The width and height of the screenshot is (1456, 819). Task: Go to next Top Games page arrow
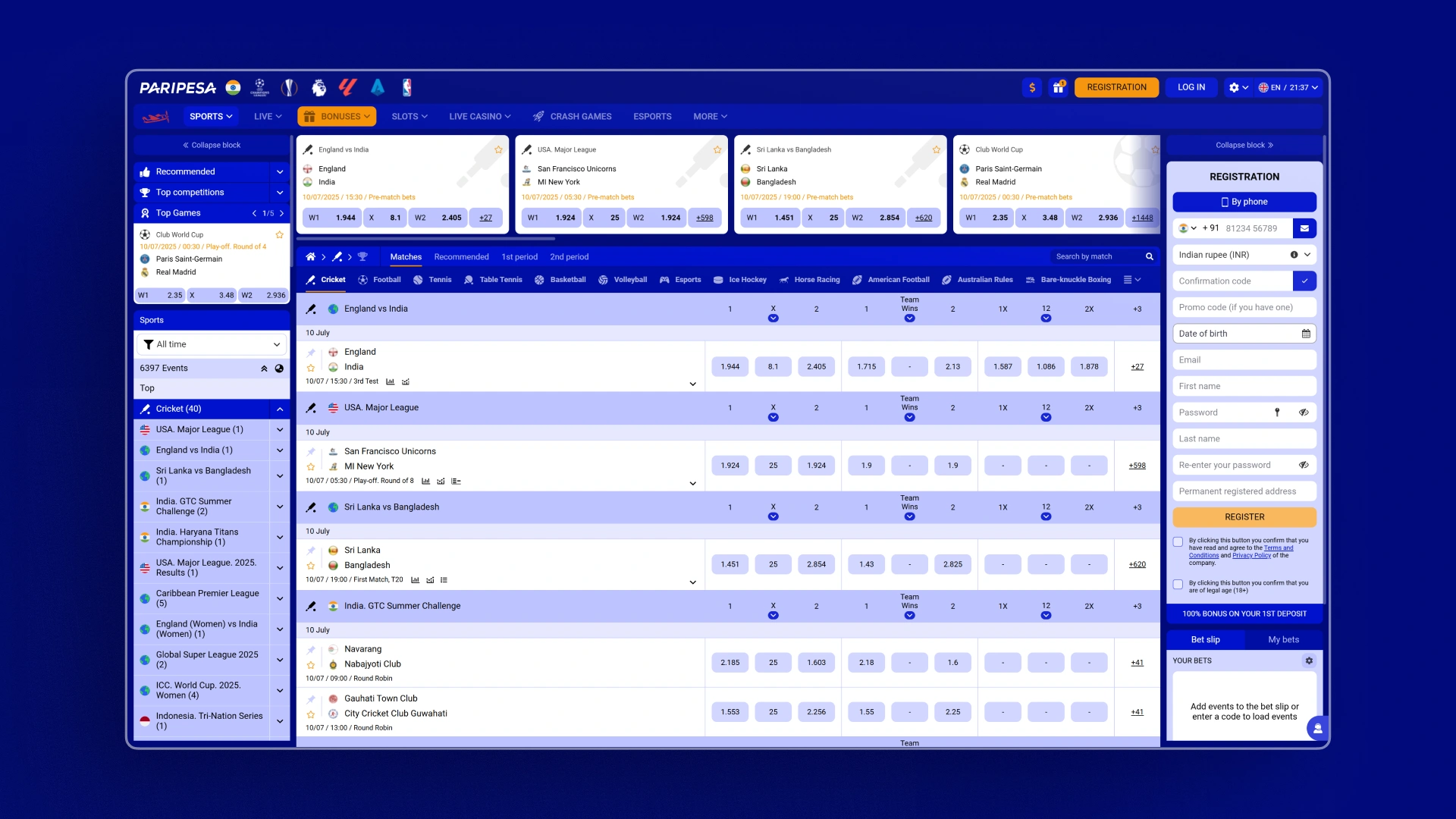pos(281,214)
